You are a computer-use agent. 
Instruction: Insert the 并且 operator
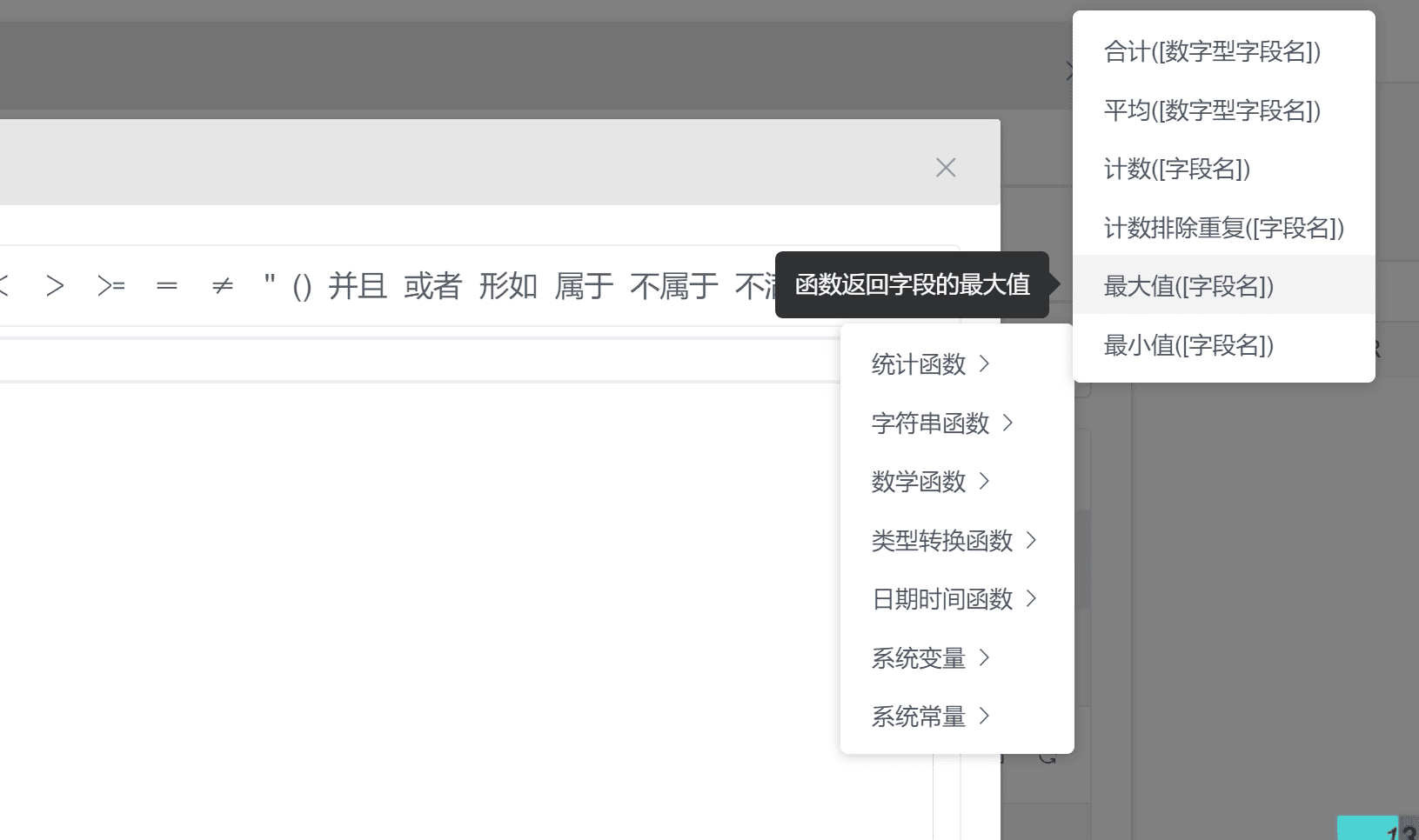[358, 285]
